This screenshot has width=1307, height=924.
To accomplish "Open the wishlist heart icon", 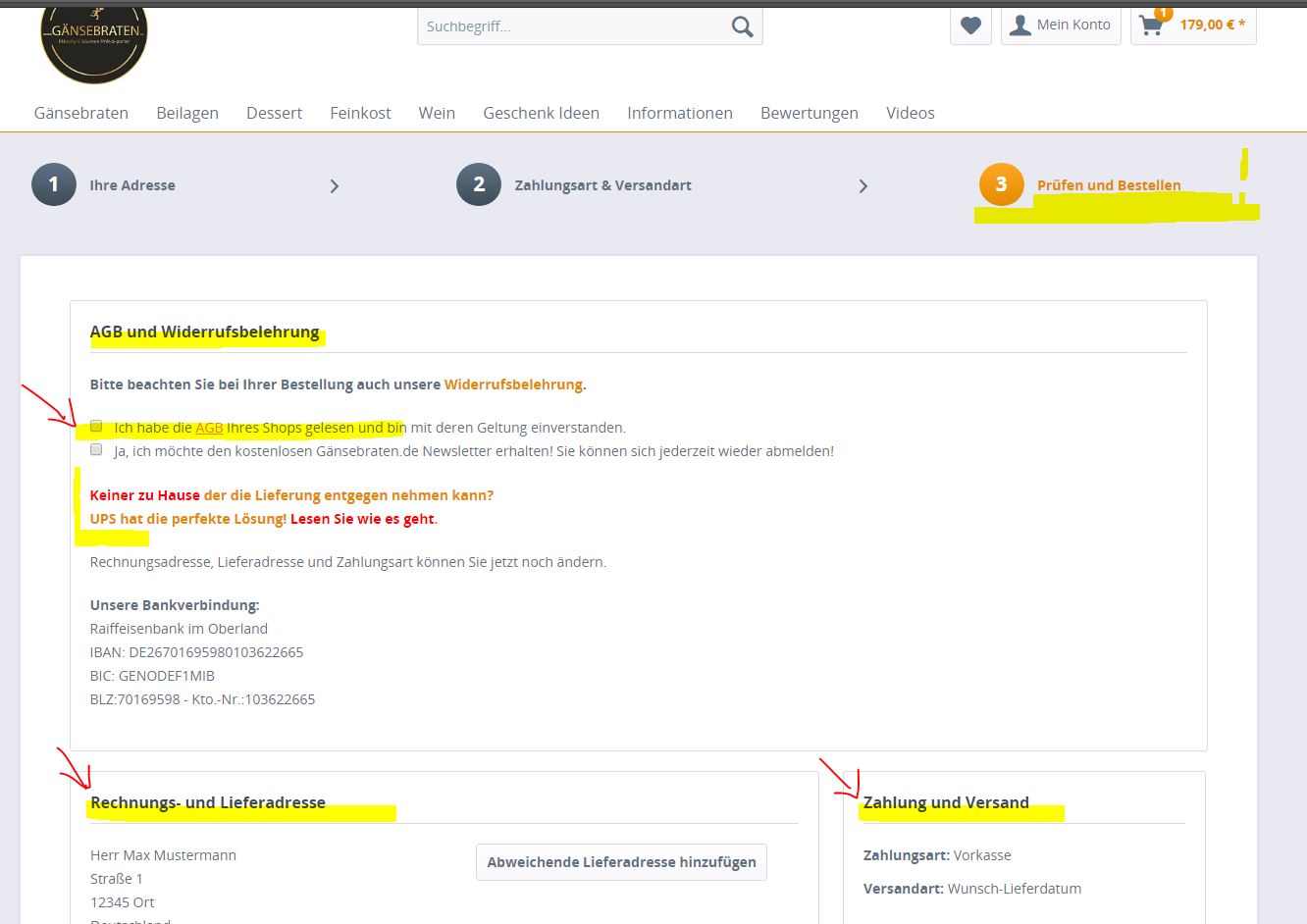I will 970,26.
